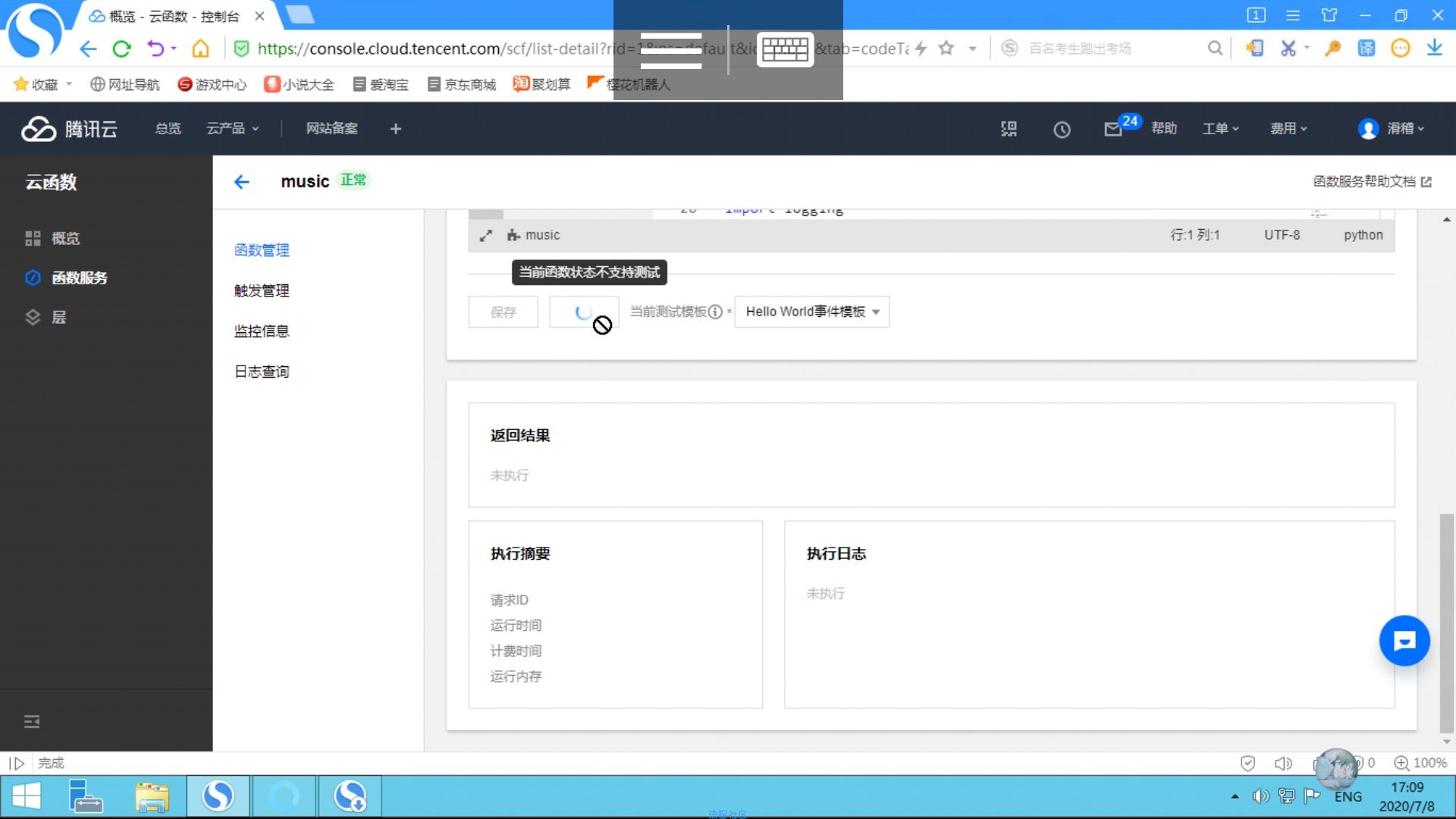The image size is (1456, 819).
Task: Click the mail notification icon with 24 badge
Action: tap(1113, 129)
